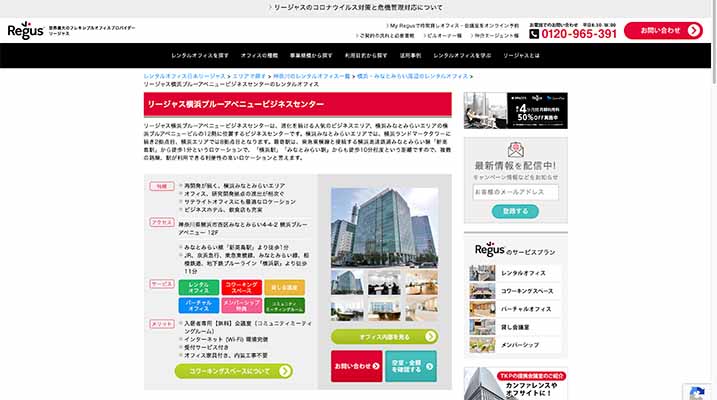Select the bottom-right corridor thumbnail
The width and height of the screenshot is (717, 400).
pyautogui.click(x=422, y=309)
